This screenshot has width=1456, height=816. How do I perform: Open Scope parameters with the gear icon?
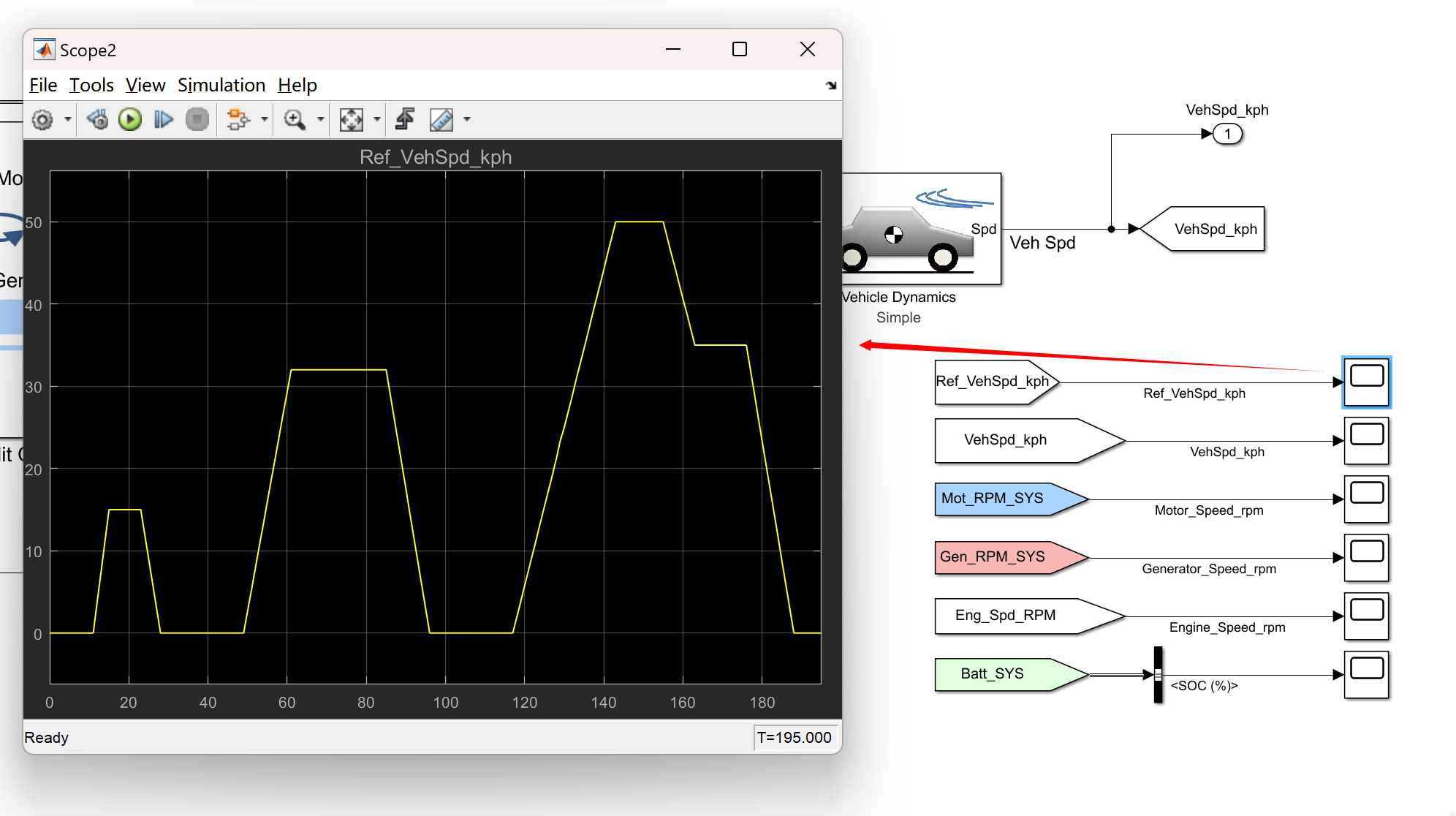tap(42, 119)
